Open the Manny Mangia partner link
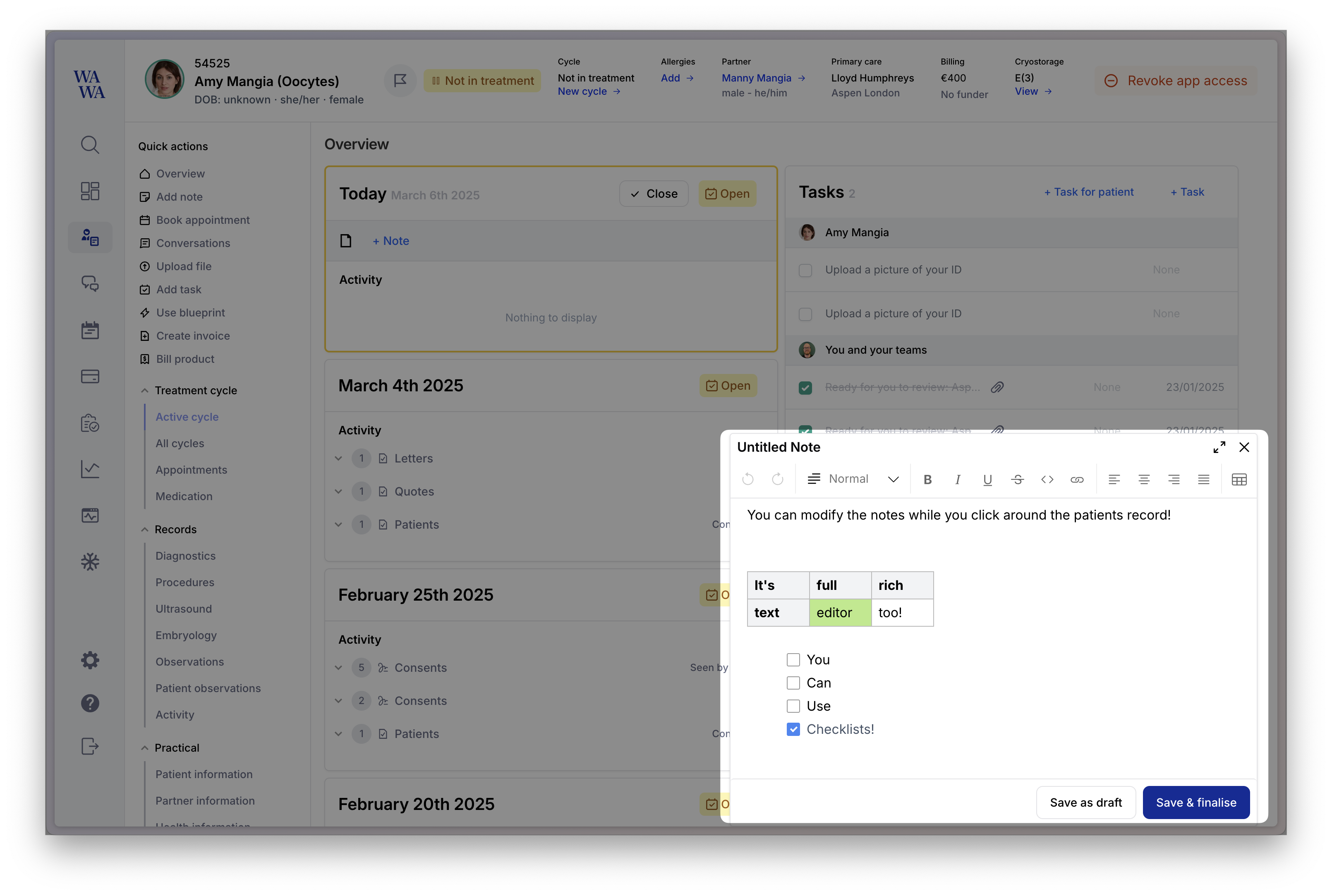Image resolution: width=1332 pixels, height=896 pixels. pos(756,78)
